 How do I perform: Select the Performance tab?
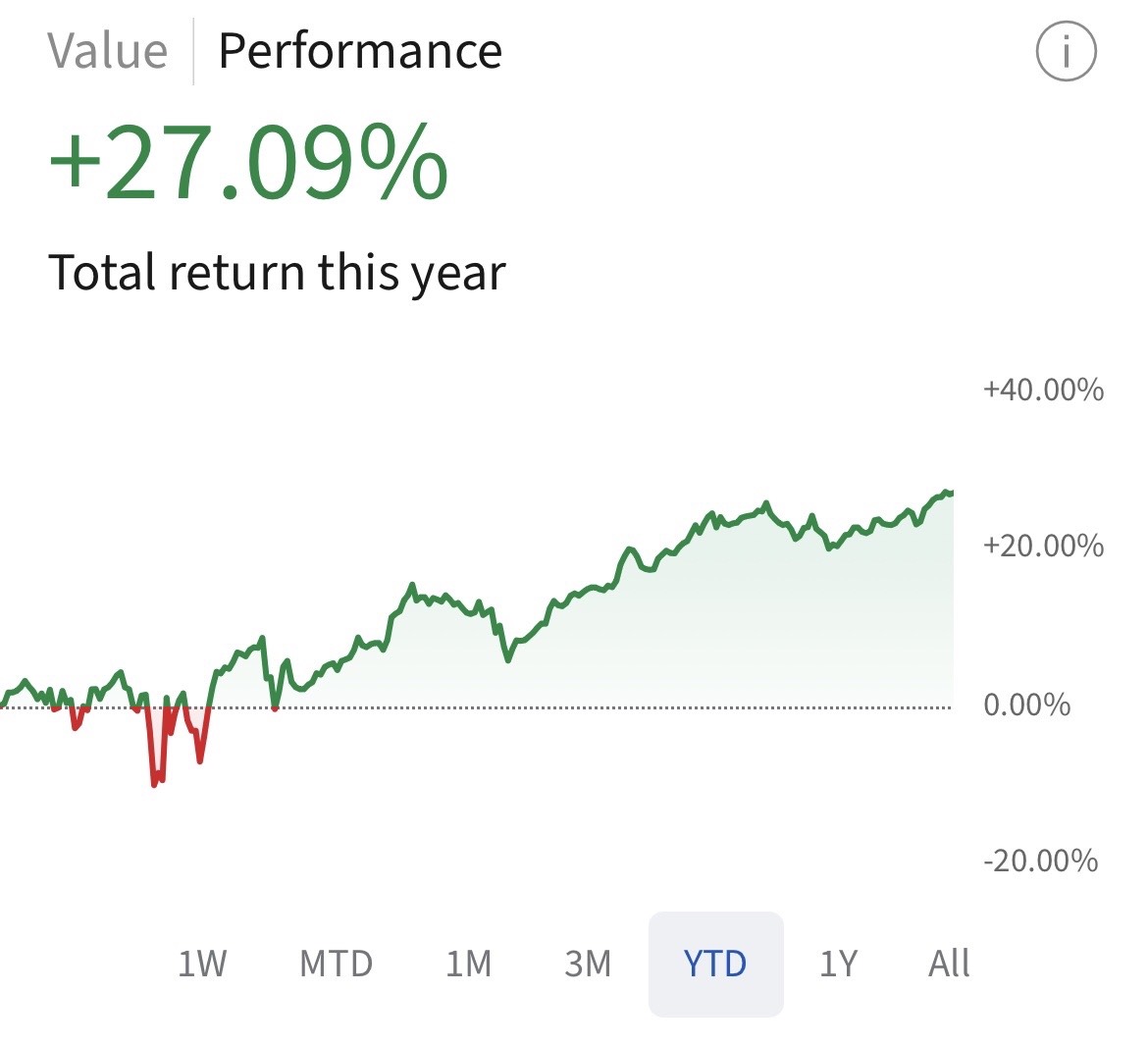coord(359,50)
